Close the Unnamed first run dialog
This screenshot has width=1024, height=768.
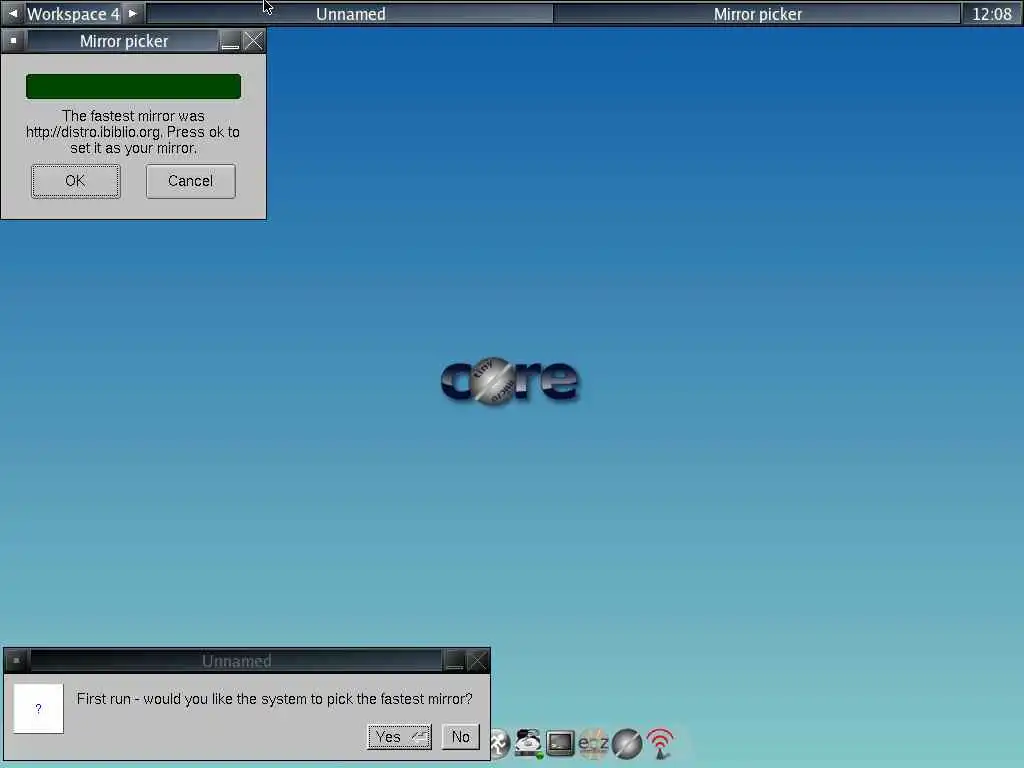click(x=478, y=661)
